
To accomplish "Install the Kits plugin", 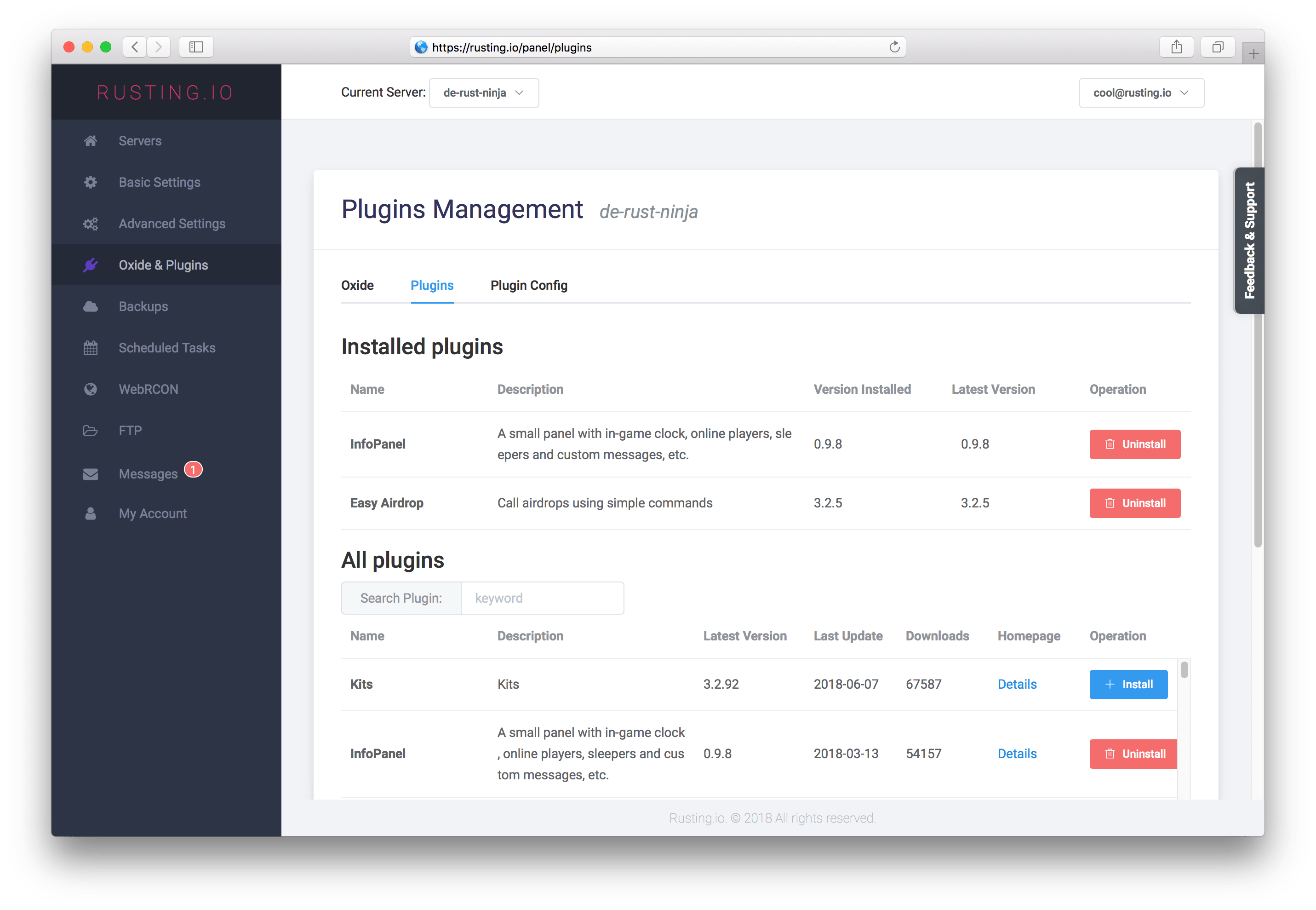I will pyautogui.click(x=1128, y=685).
